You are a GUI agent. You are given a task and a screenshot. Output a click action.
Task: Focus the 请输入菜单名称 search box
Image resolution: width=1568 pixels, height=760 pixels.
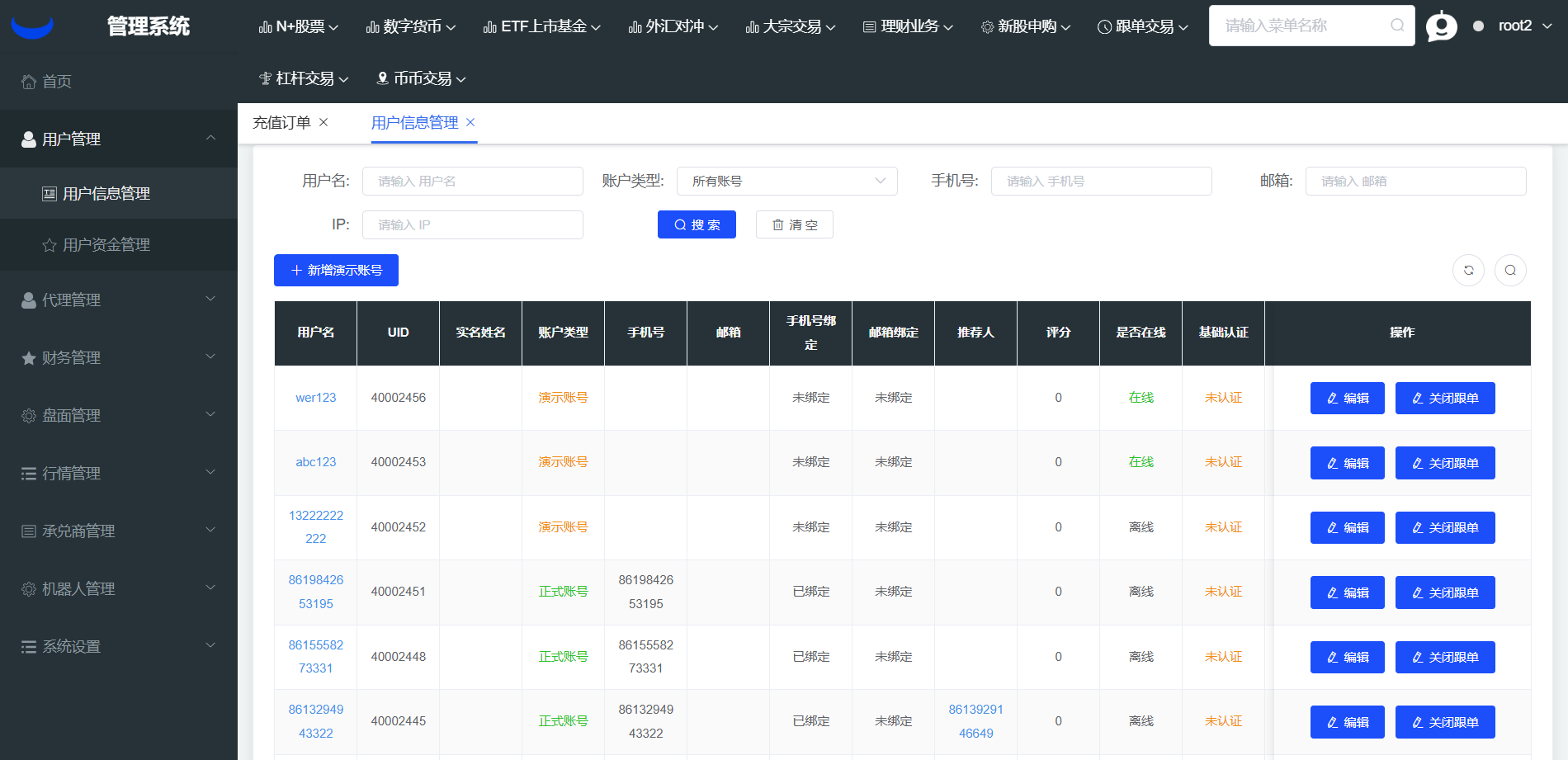click(x=1312, y=26)
